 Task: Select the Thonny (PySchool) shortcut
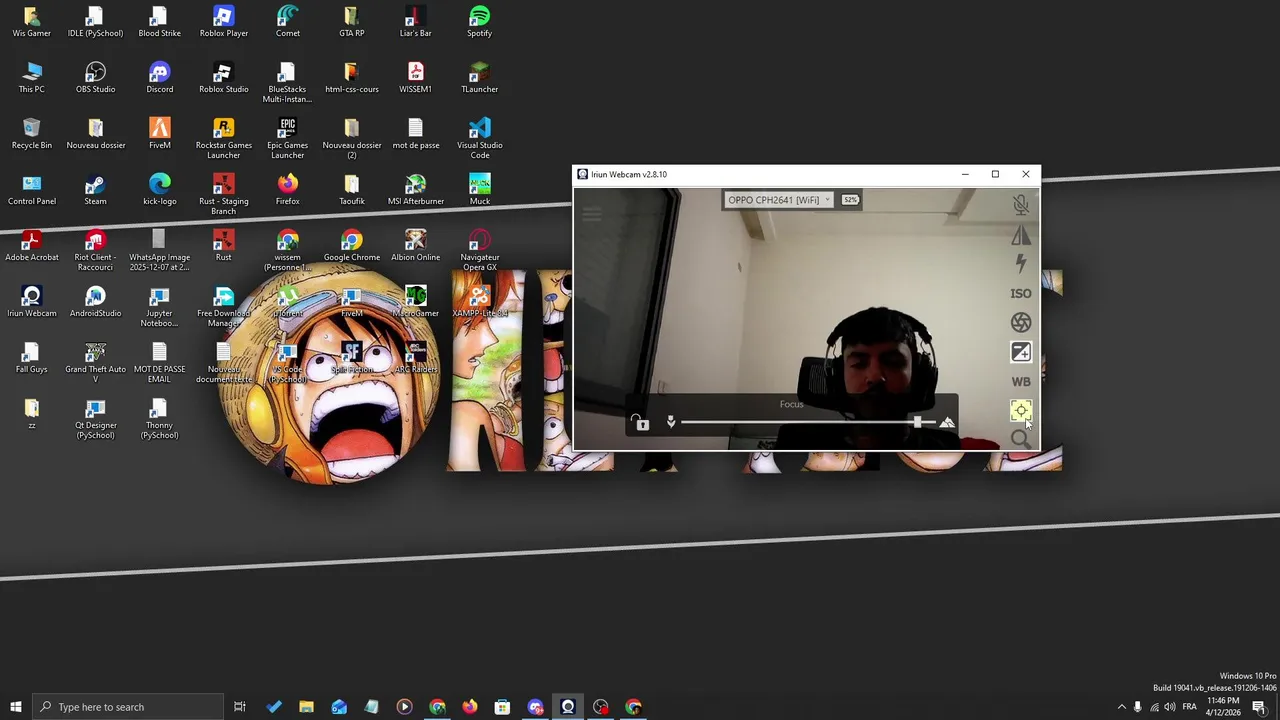(x=159, y=419)
